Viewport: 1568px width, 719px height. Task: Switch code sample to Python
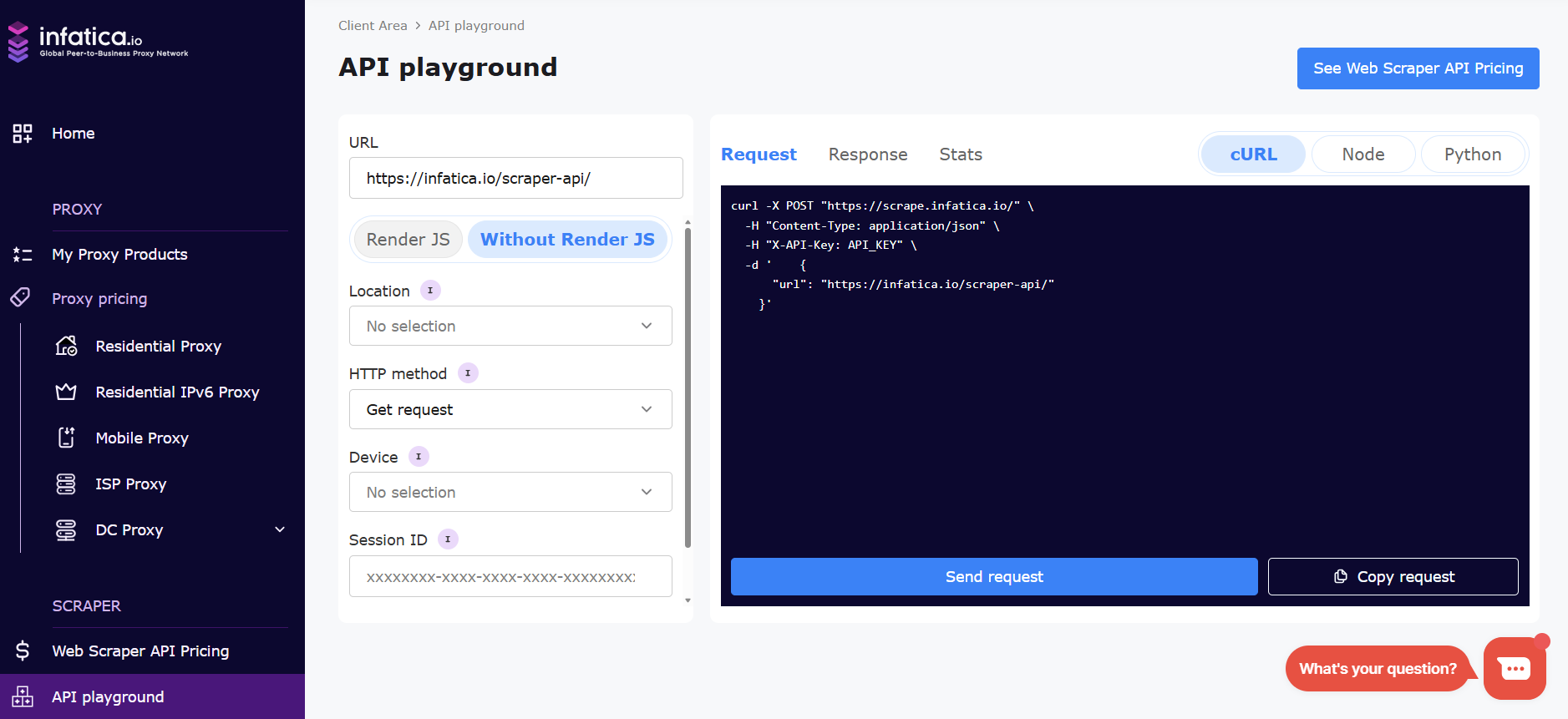tap(1473, 154)
